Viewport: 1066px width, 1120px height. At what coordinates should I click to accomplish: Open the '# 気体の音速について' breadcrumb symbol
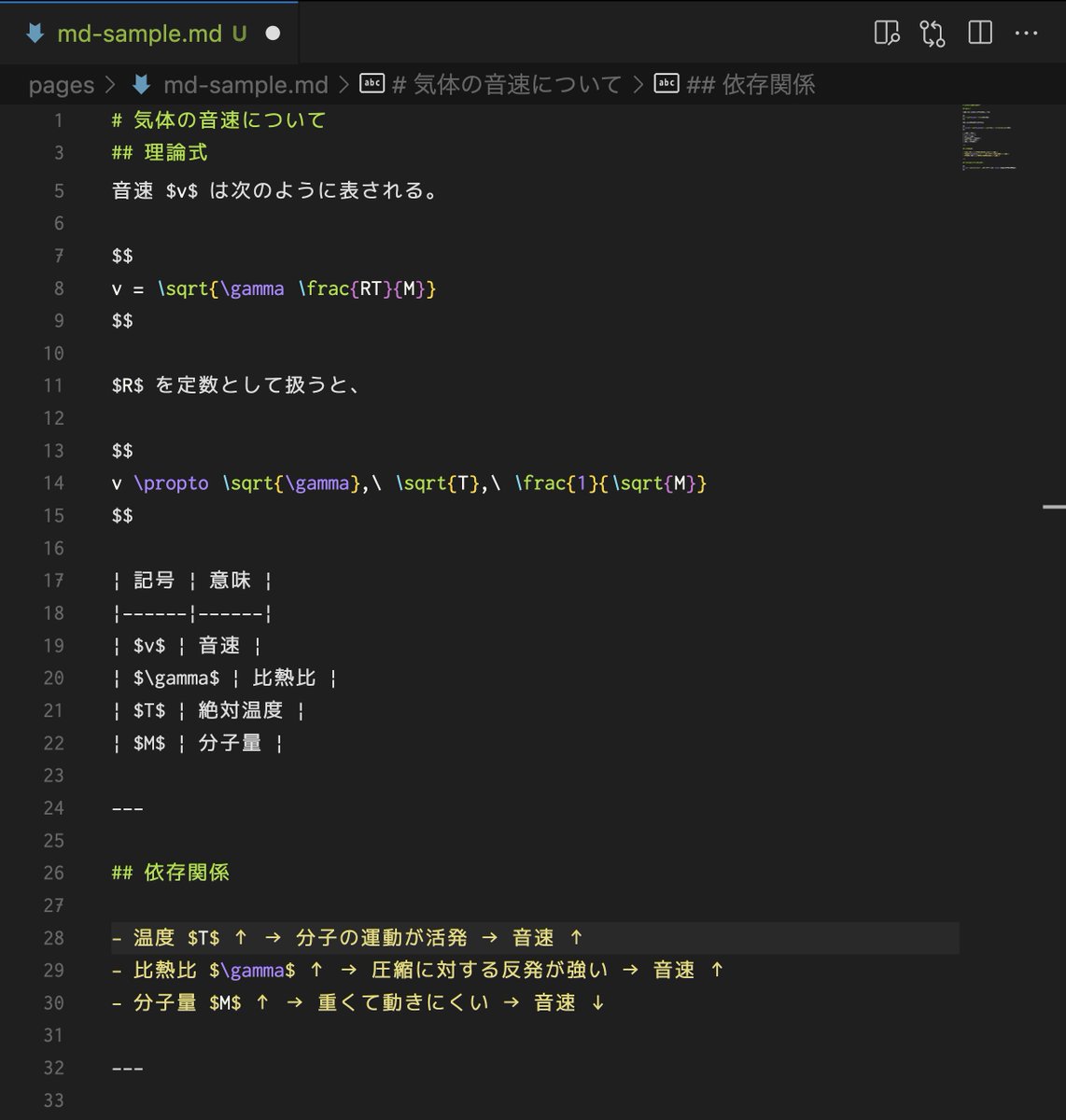507,85
